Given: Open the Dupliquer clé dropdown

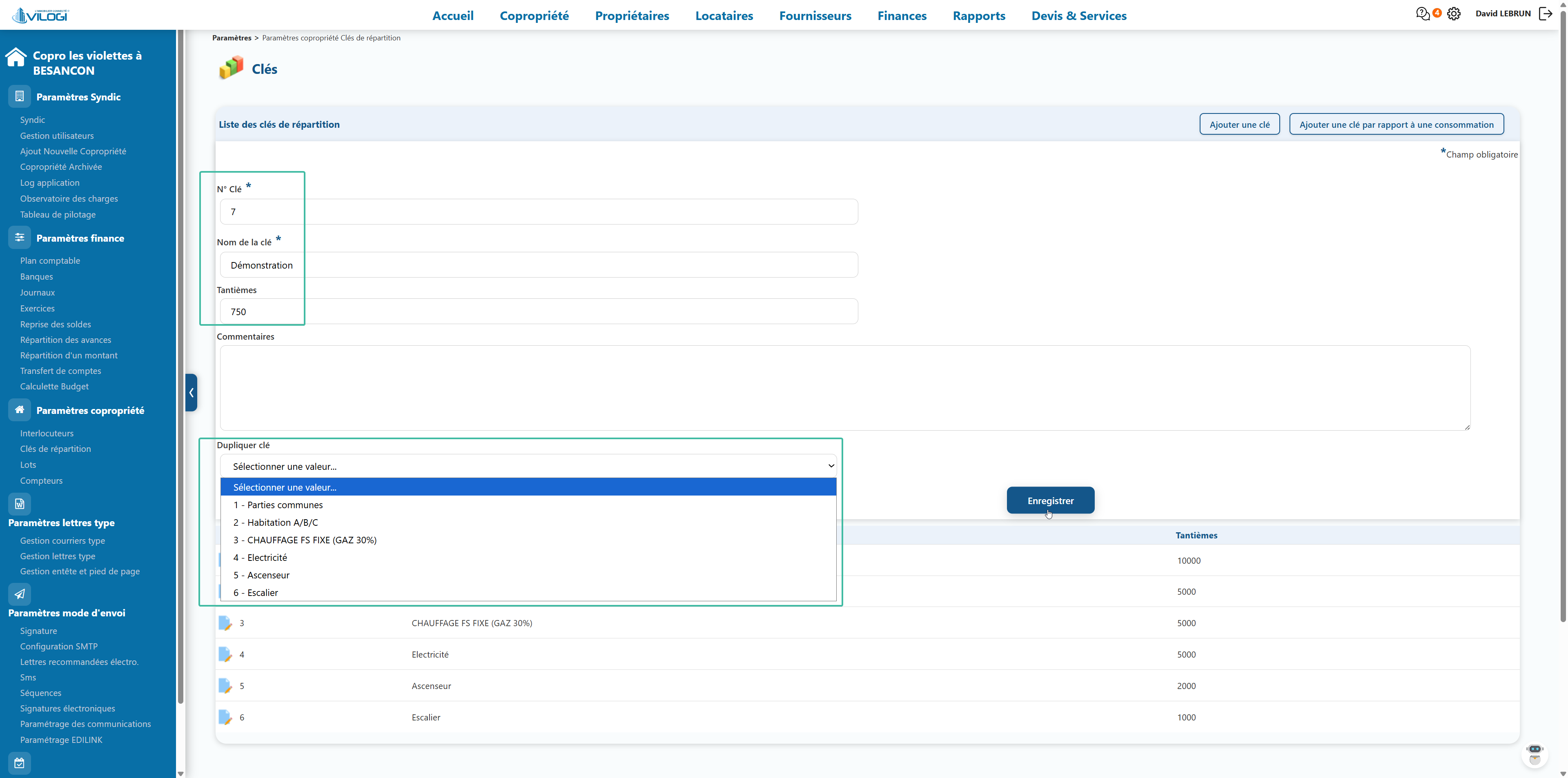Looking at the screenshot, I should pyautogui.click(x=528, y=466).
